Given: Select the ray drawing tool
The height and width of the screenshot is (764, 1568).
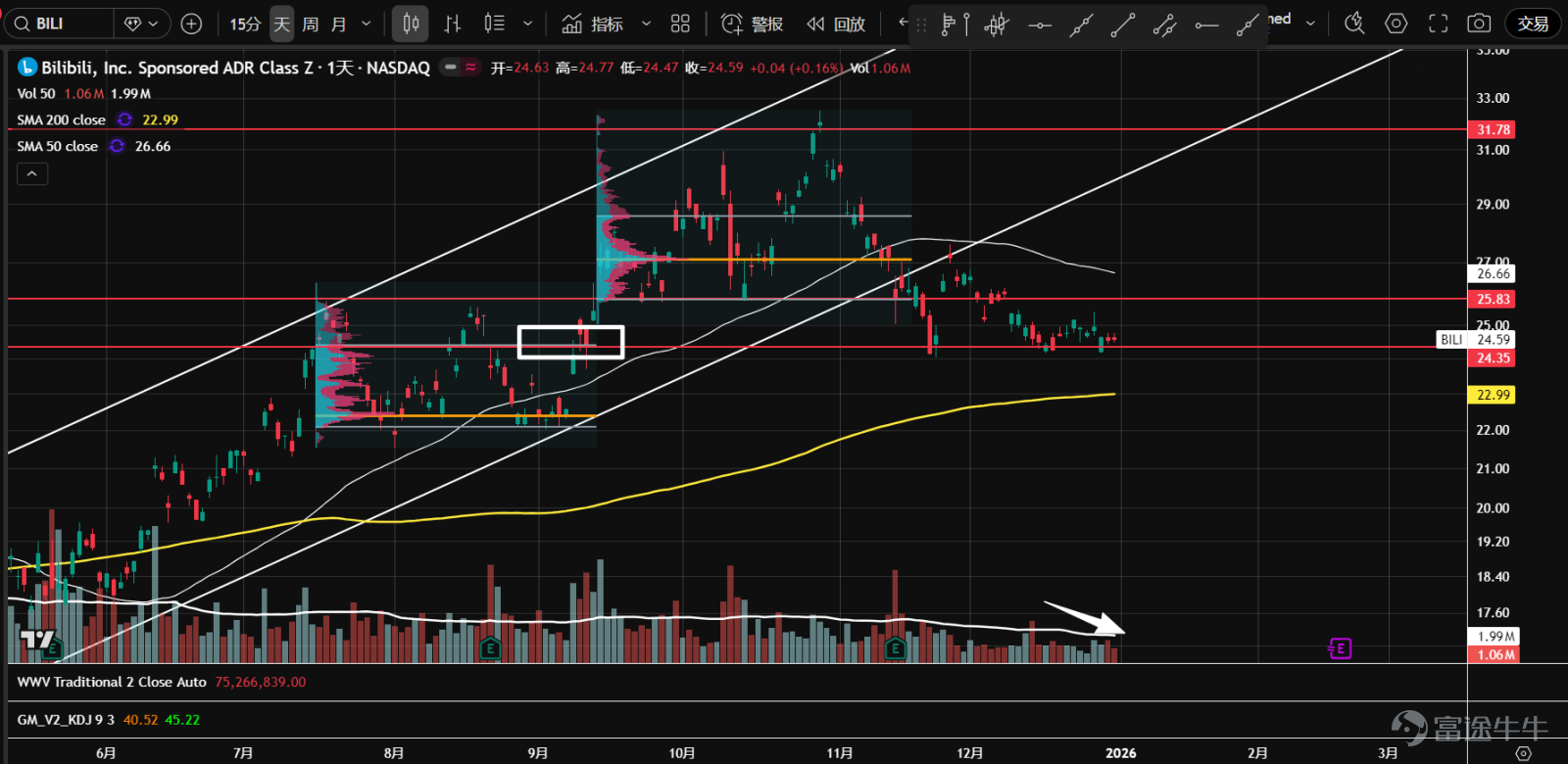Looking at the screenshot, I should coord(1247,25).
